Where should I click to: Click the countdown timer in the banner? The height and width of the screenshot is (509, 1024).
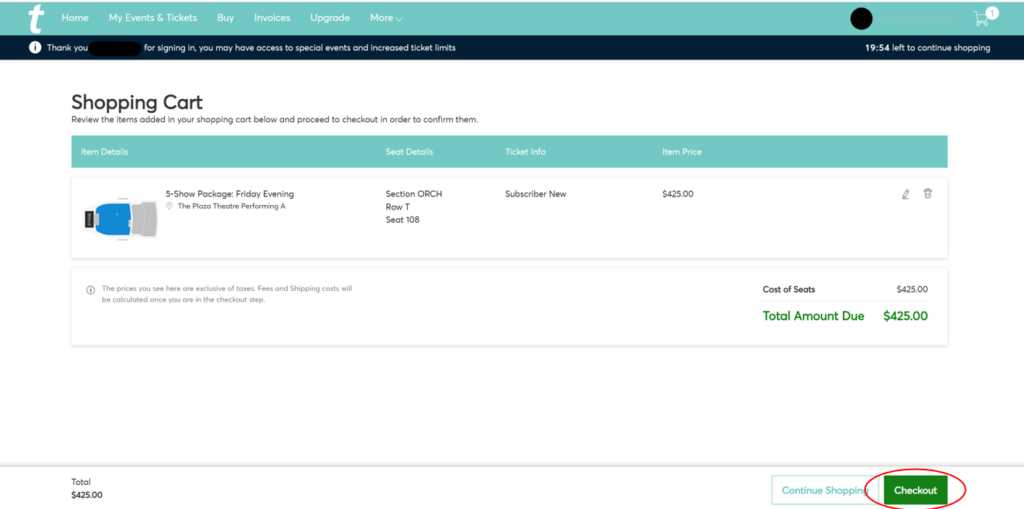927,47
